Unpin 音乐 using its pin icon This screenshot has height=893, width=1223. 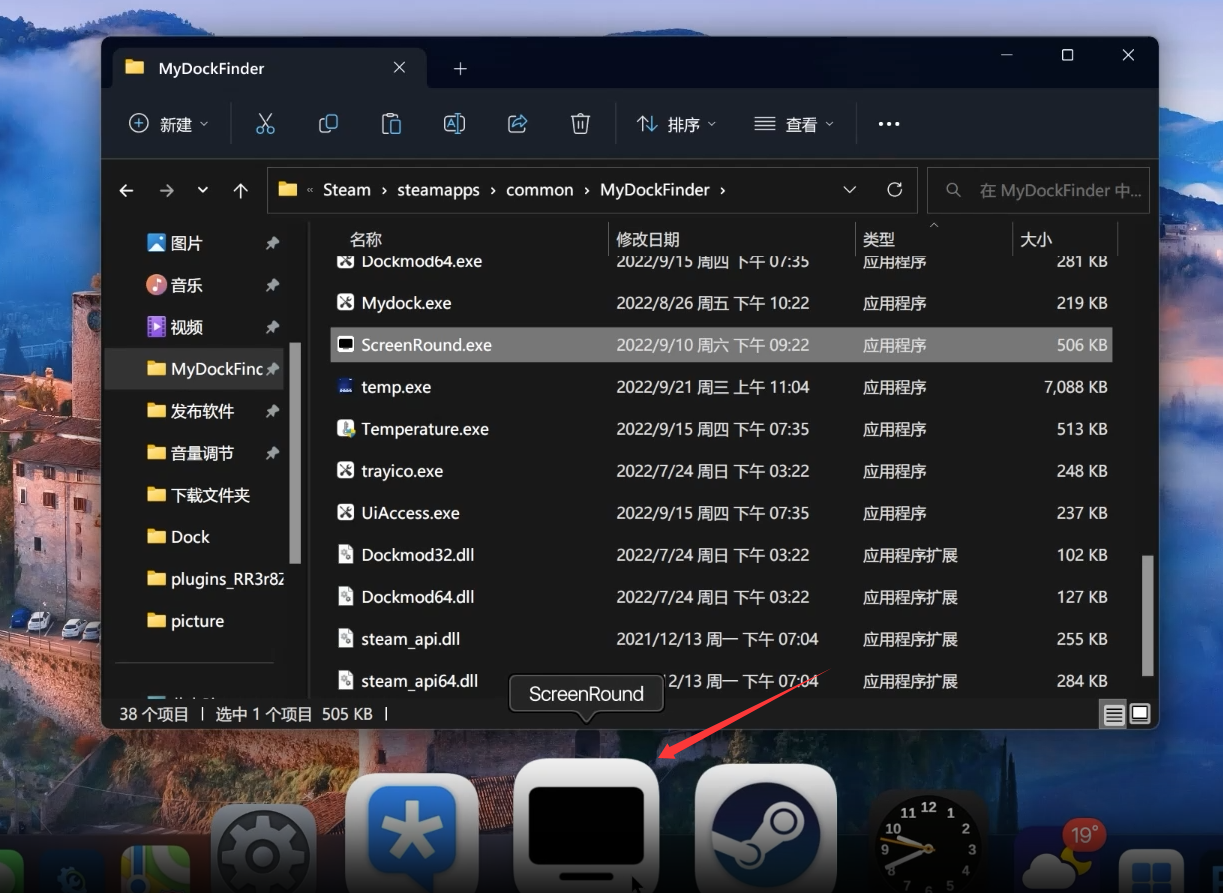272,285
